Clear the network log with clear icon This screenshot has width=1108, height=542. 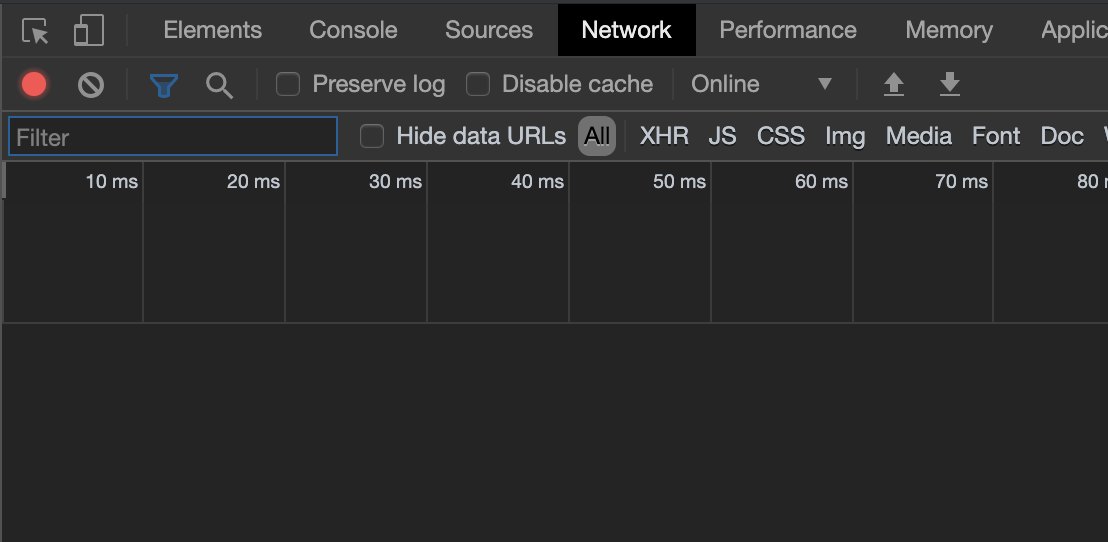pos(90,85)
